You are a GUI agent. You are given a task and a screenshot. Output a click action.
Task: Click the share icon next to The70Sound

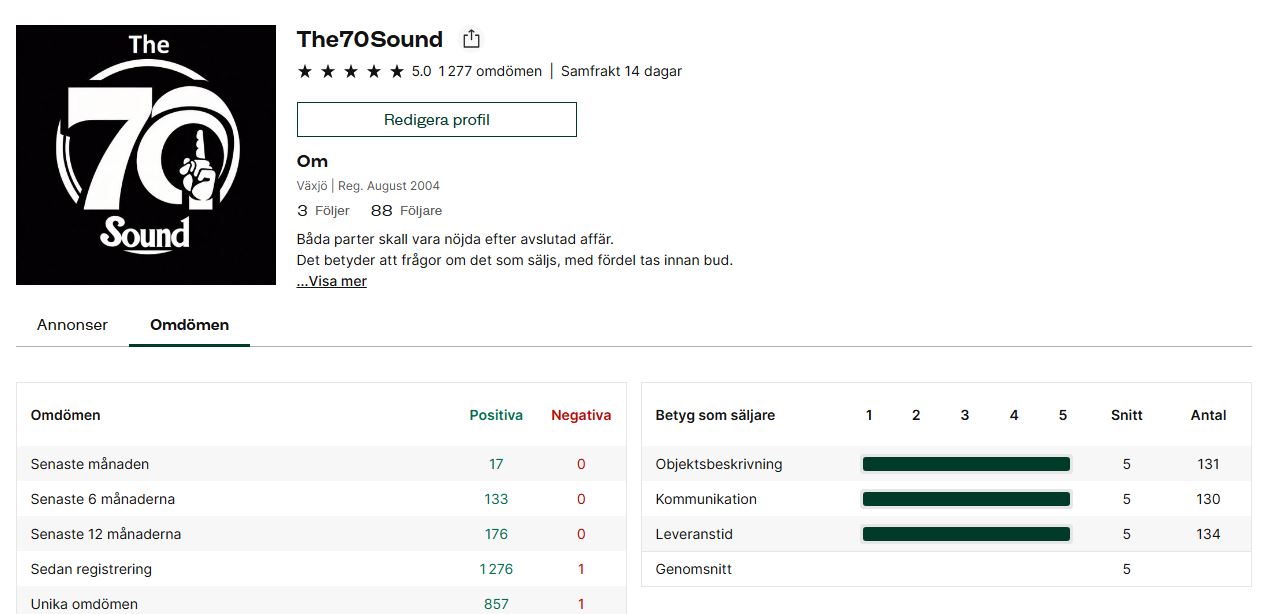471,40
